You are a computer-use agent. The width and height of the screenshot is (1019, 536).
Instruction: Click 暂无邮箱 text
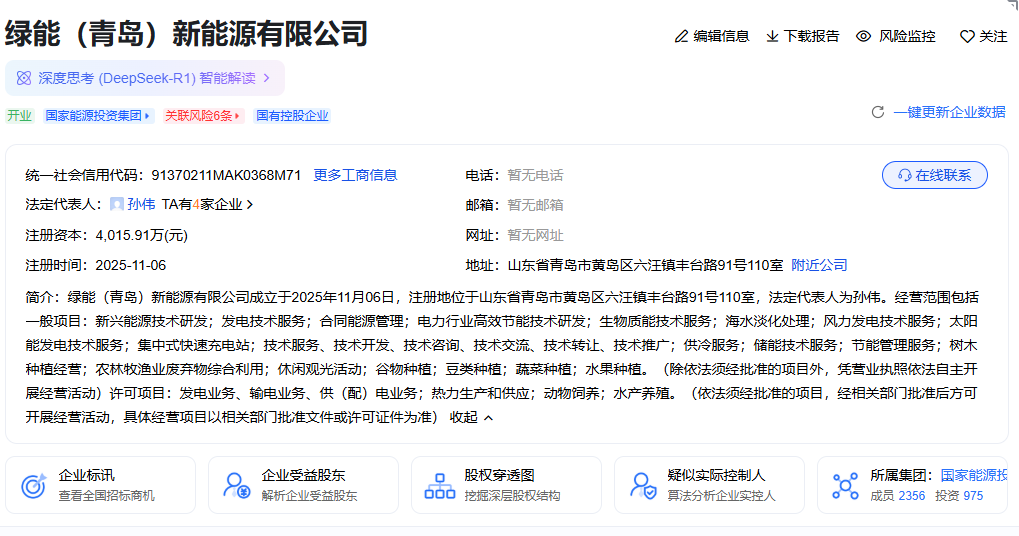tap(535, 205)
